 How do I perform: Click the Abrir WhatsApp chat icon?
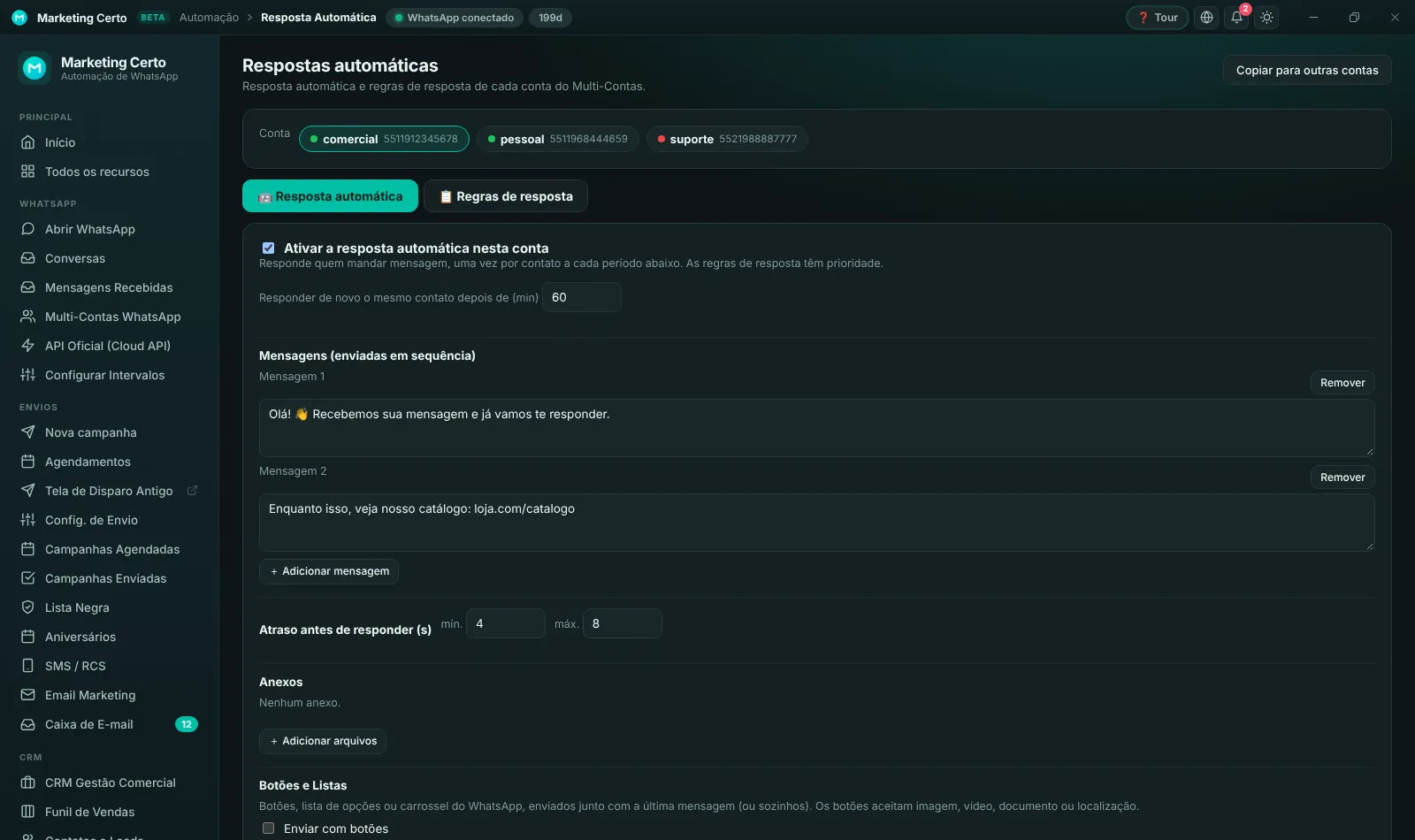pyautogui.click(x=28, y=229)
